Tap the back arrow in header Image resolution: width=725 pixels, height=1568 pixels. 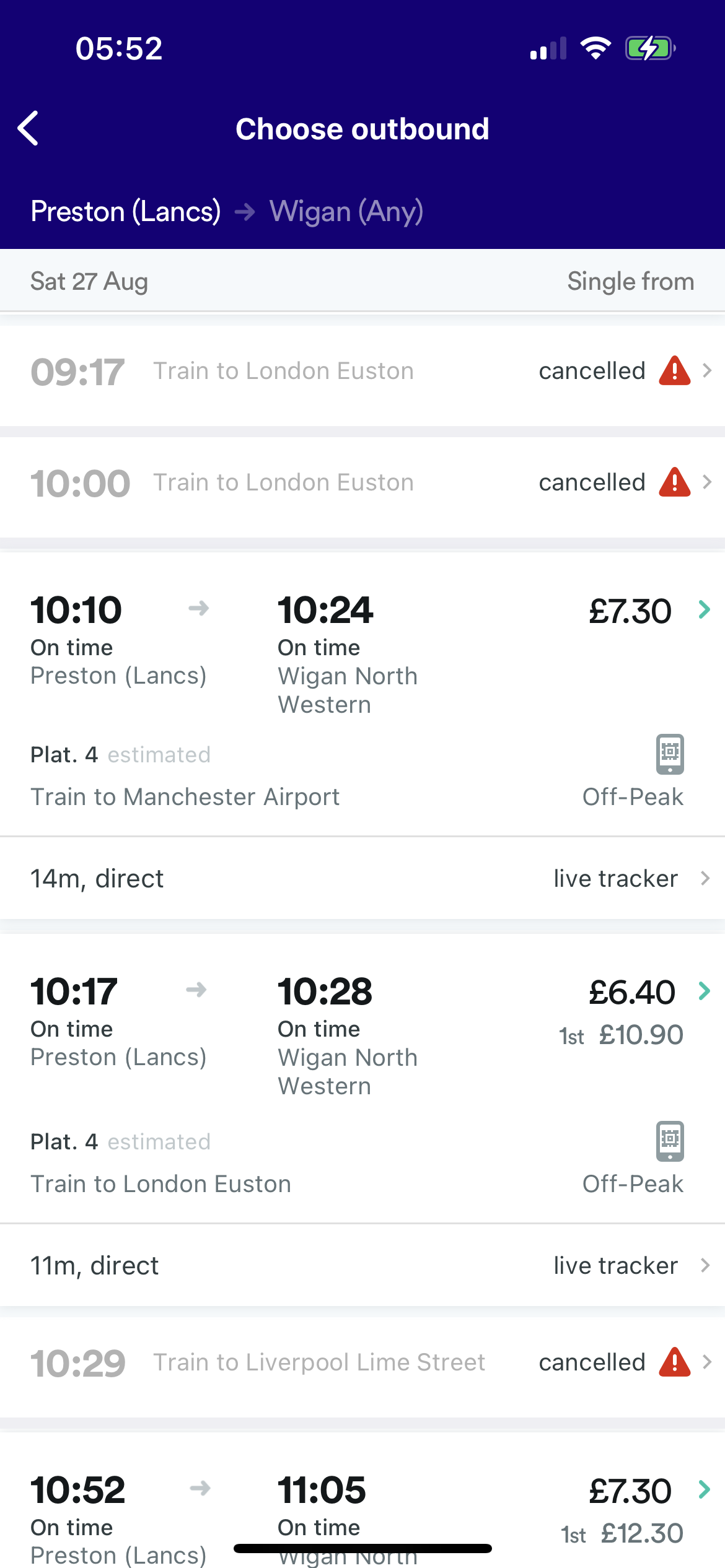pyautogui.click(x=29, y=129)
